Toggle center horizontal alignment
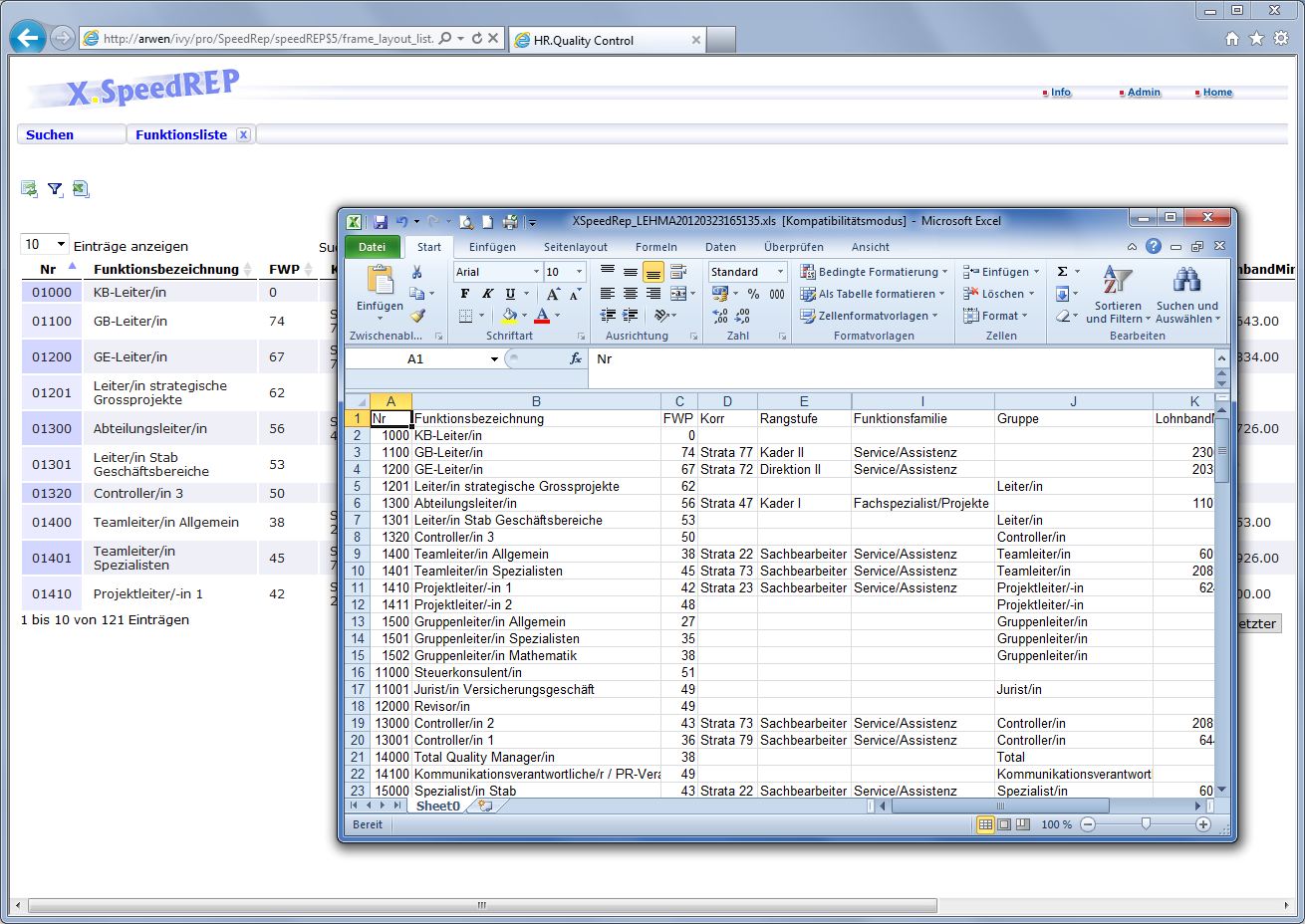The width and height of the screenshot is (1305, 924). tap(631, 294)
